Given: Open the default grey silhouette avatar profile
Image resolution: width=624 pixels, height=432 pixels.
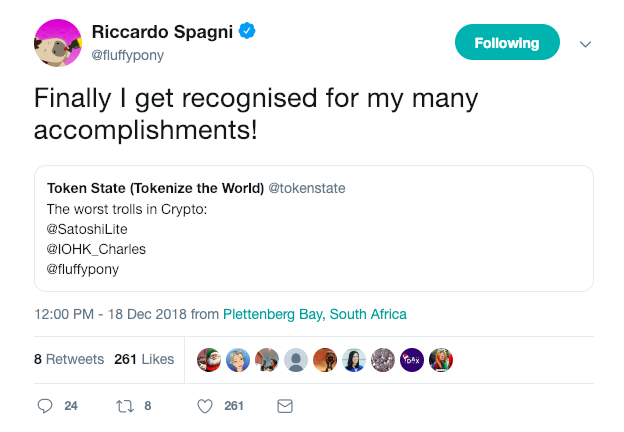Looking at the screenshot, I should (x=296, y=360).
